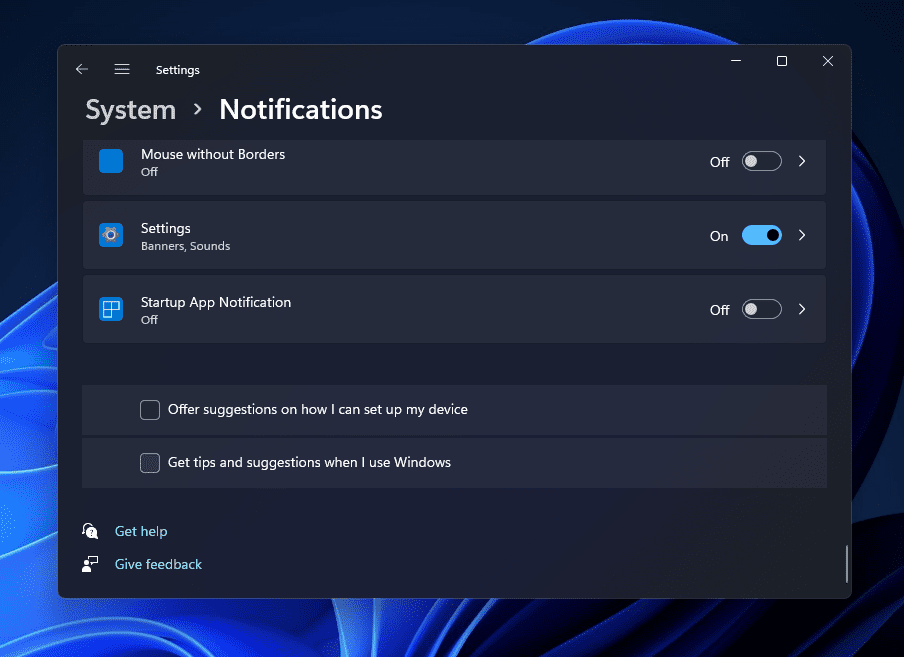Click the back arrow icon
Viewport: 904px width, 657px height.
tap(82, 69)
